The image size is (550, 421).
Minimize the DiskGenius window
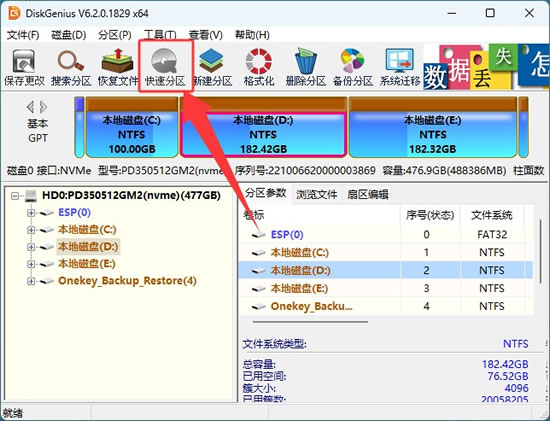pos(452,13)
